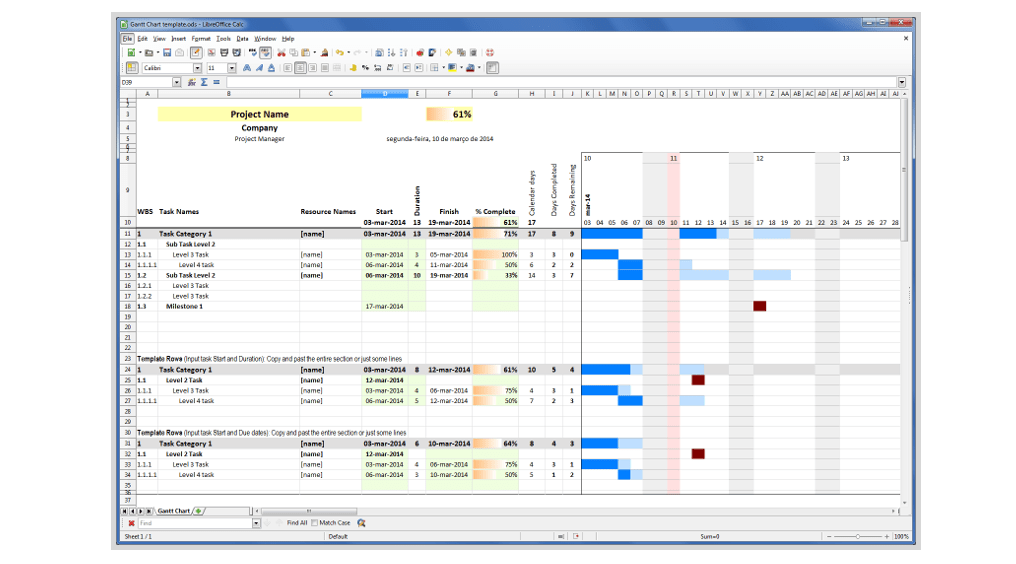Toggle the AutoSpellcheck button
1016x564 pixels.
[266, 52]
